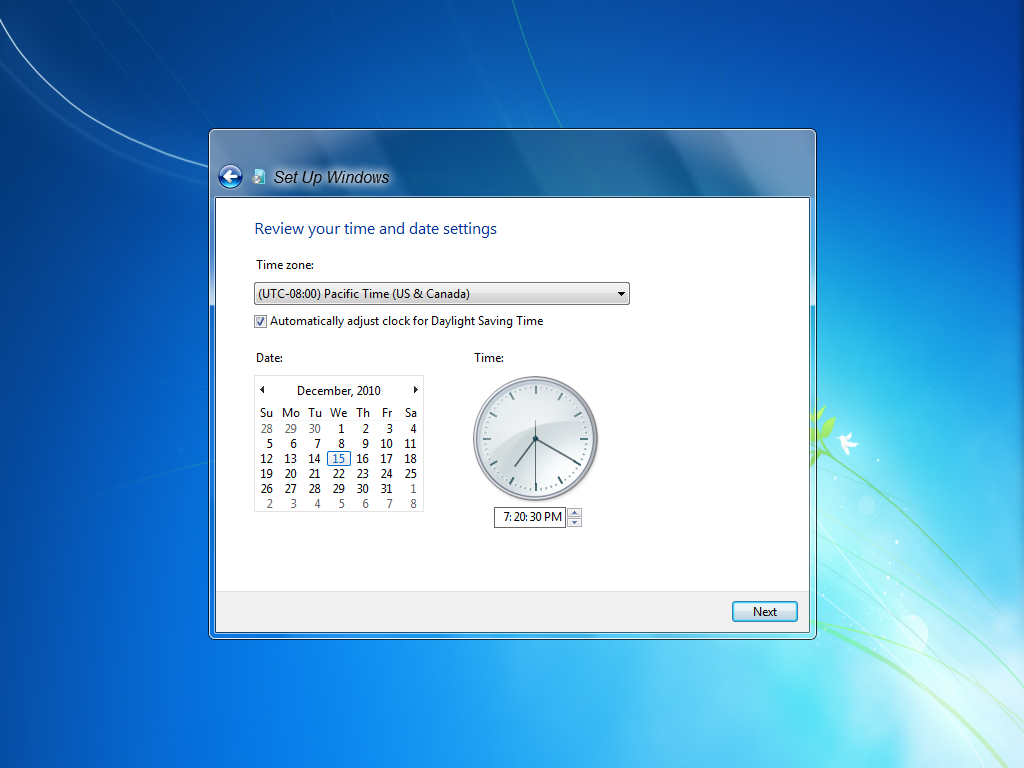Screen dimensions: 1024x768
Task: Select December 15 in the calendar
Action: tap(338, 458)
